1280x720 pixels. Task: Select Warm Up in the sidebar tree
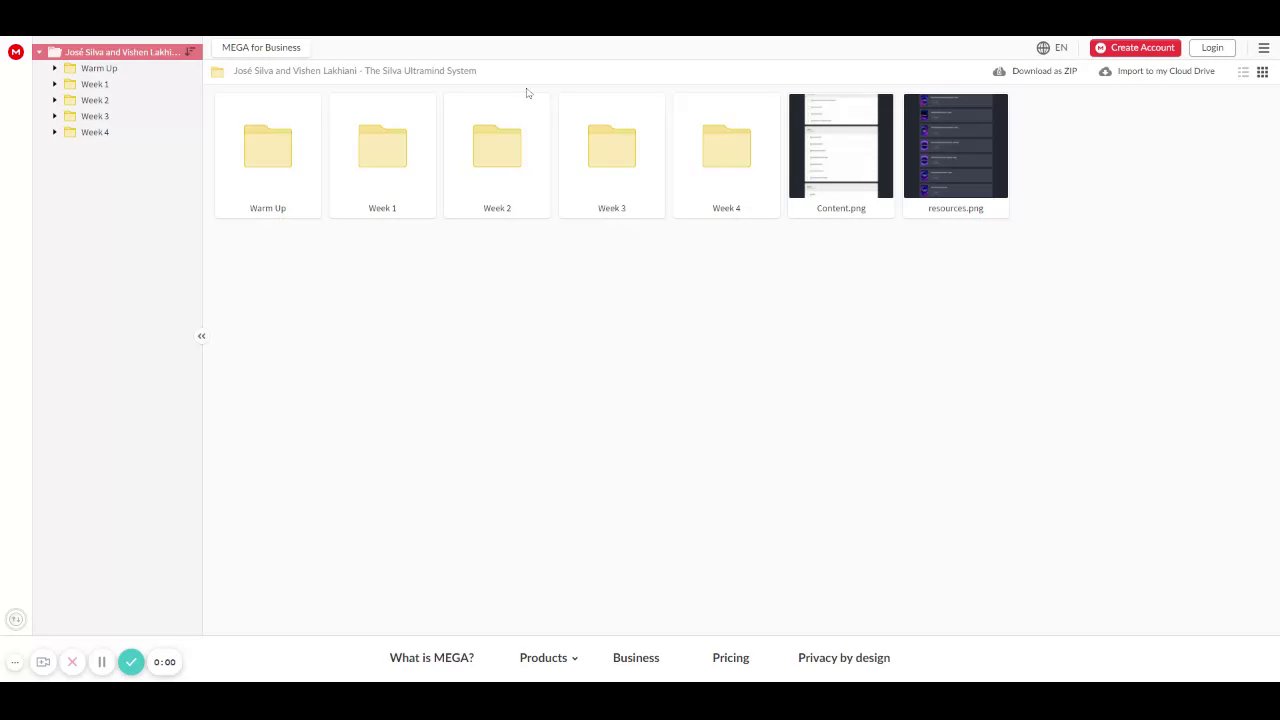pyautogui.click(x=99, y=68)
